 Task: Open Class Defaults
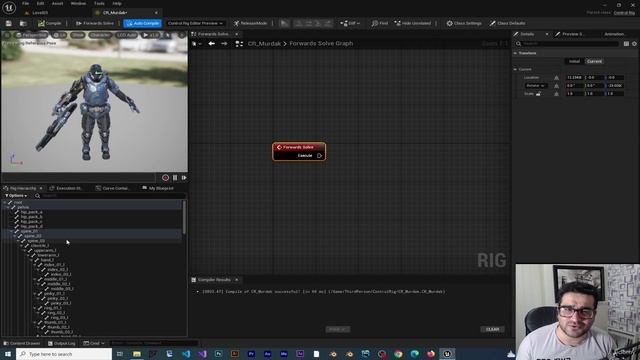[507, 23]
